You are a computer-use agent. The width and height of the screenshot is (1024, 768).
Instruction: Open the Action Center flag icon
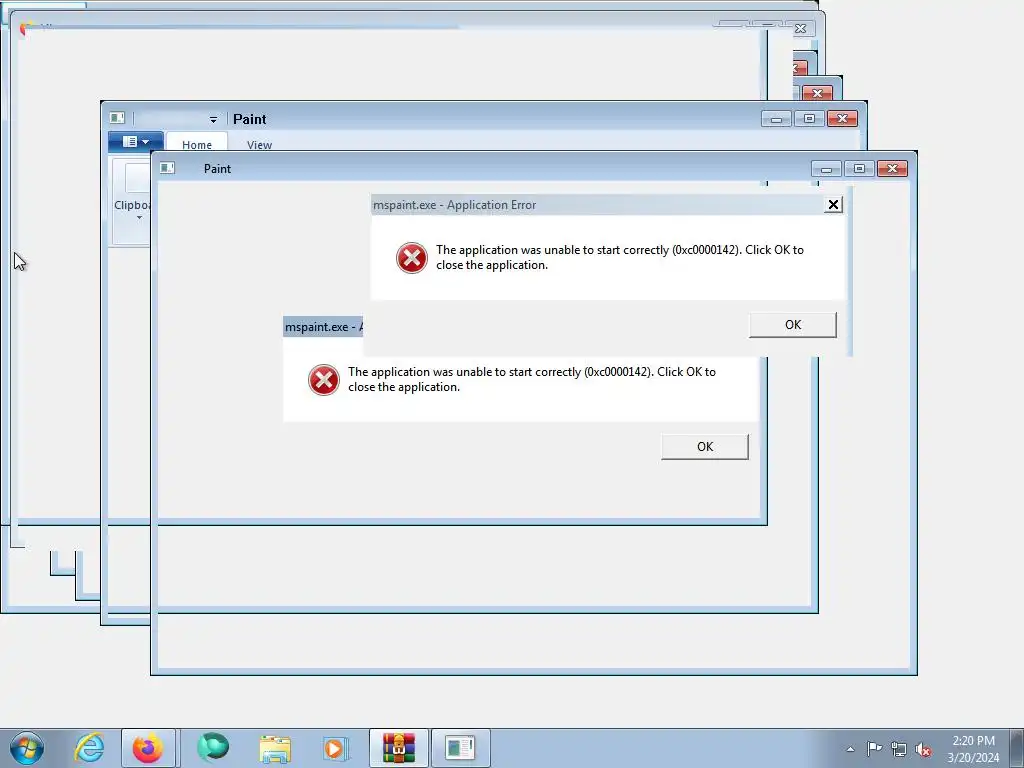[x=874, y=748]
